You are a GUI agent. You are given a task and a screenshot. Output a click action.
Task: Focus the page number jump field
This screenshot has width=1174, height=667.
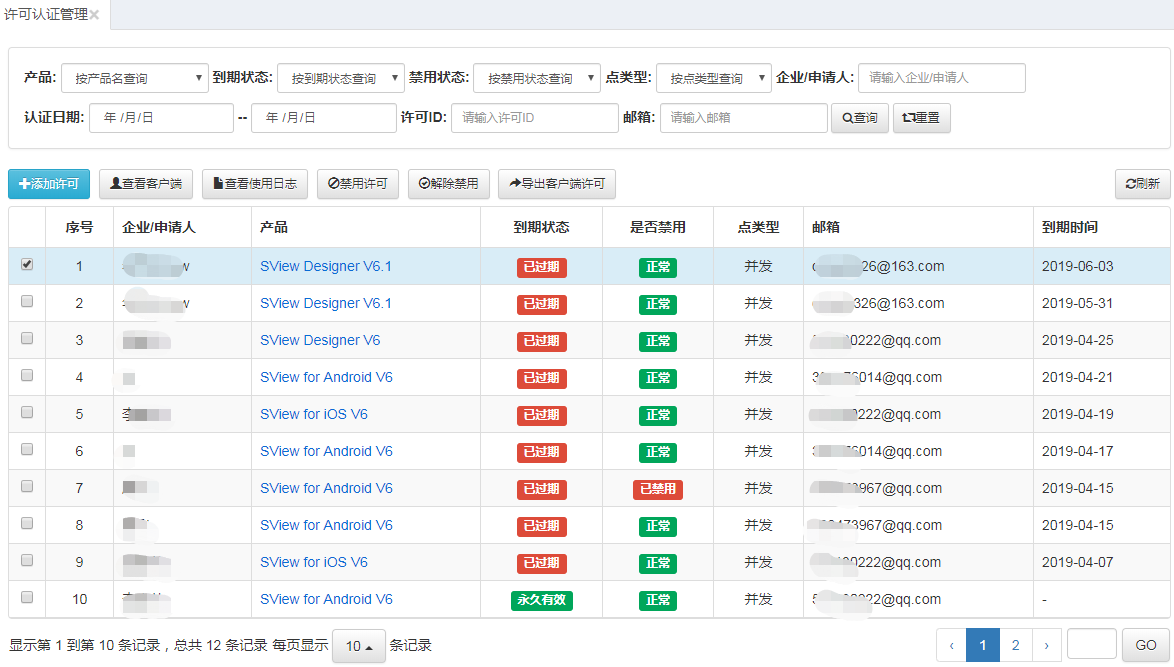(x=1092, y=645)
